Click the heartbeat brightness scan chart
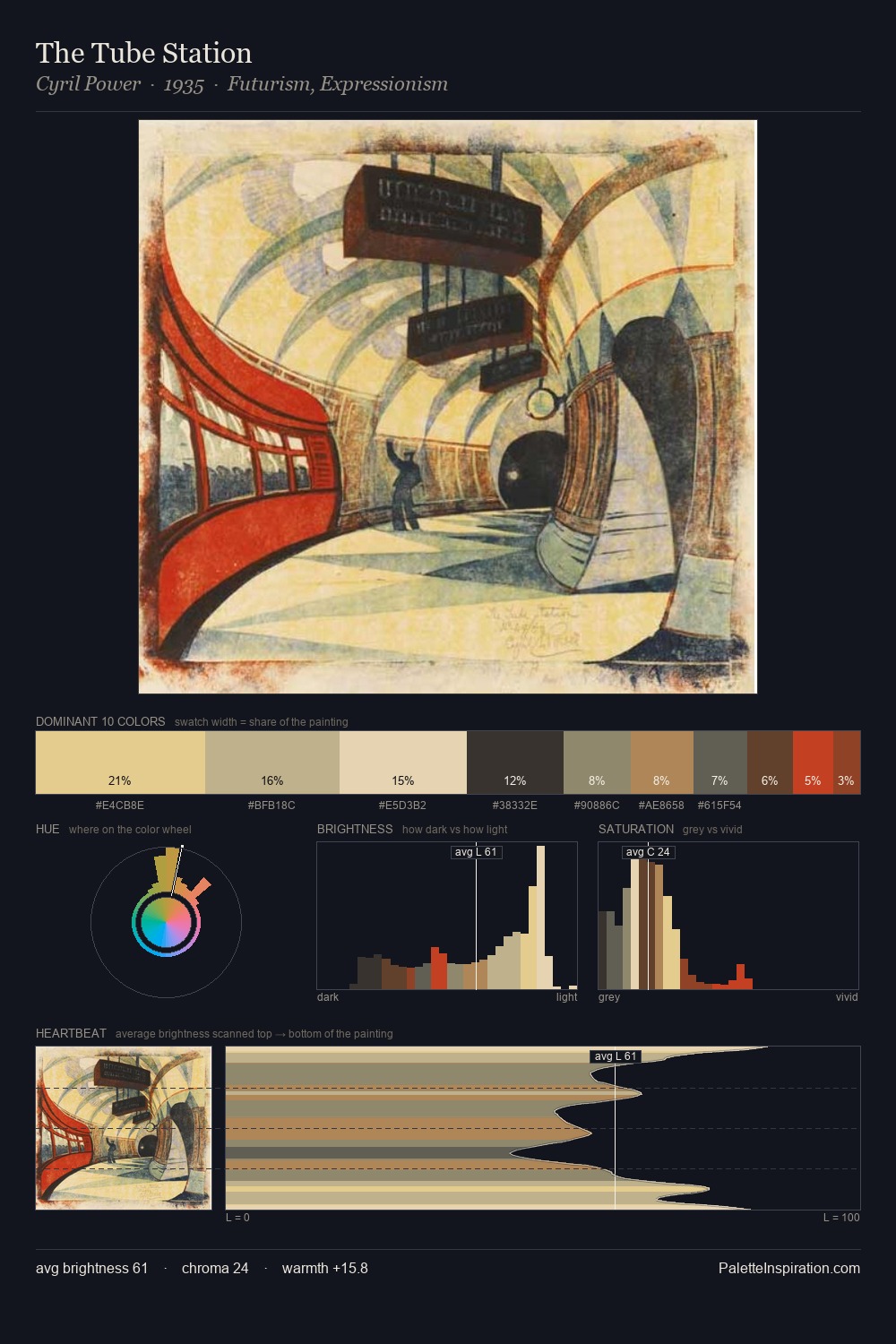896x1344 pixels. coord(543,1128)
